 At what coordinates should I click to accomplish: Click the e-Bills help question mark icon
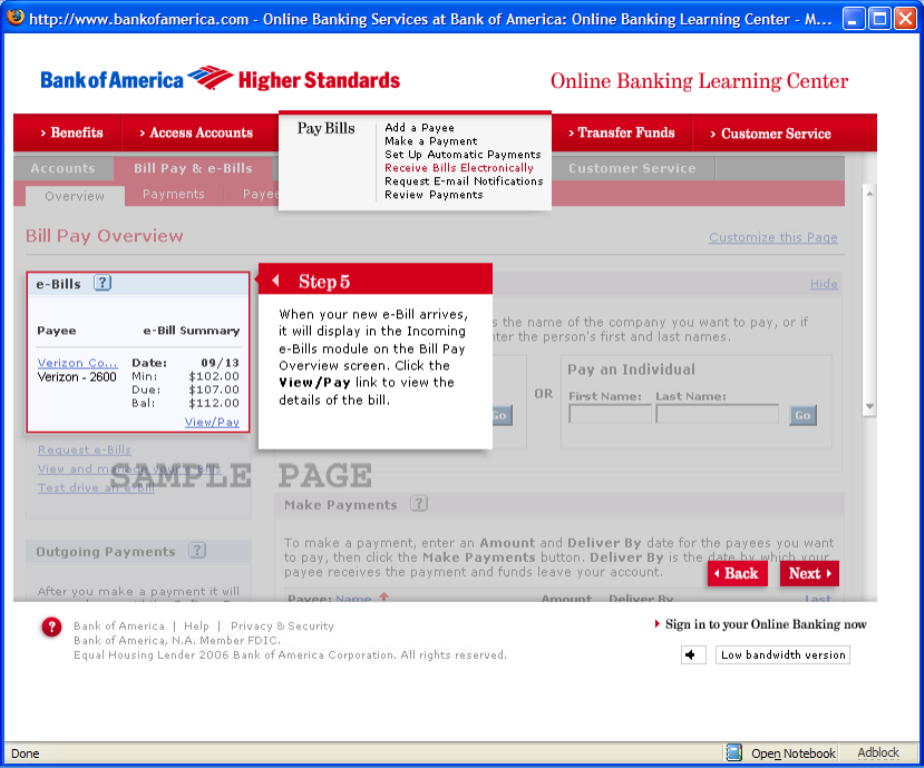pos(102,283)
